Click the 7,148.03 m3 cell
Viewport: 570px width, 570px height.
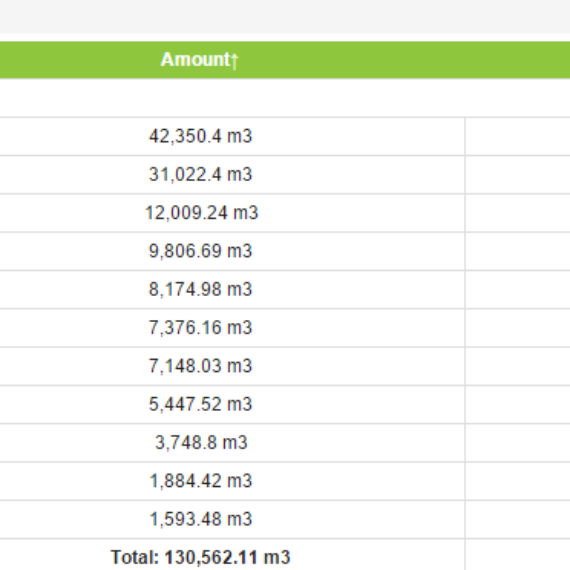[200, 366]
